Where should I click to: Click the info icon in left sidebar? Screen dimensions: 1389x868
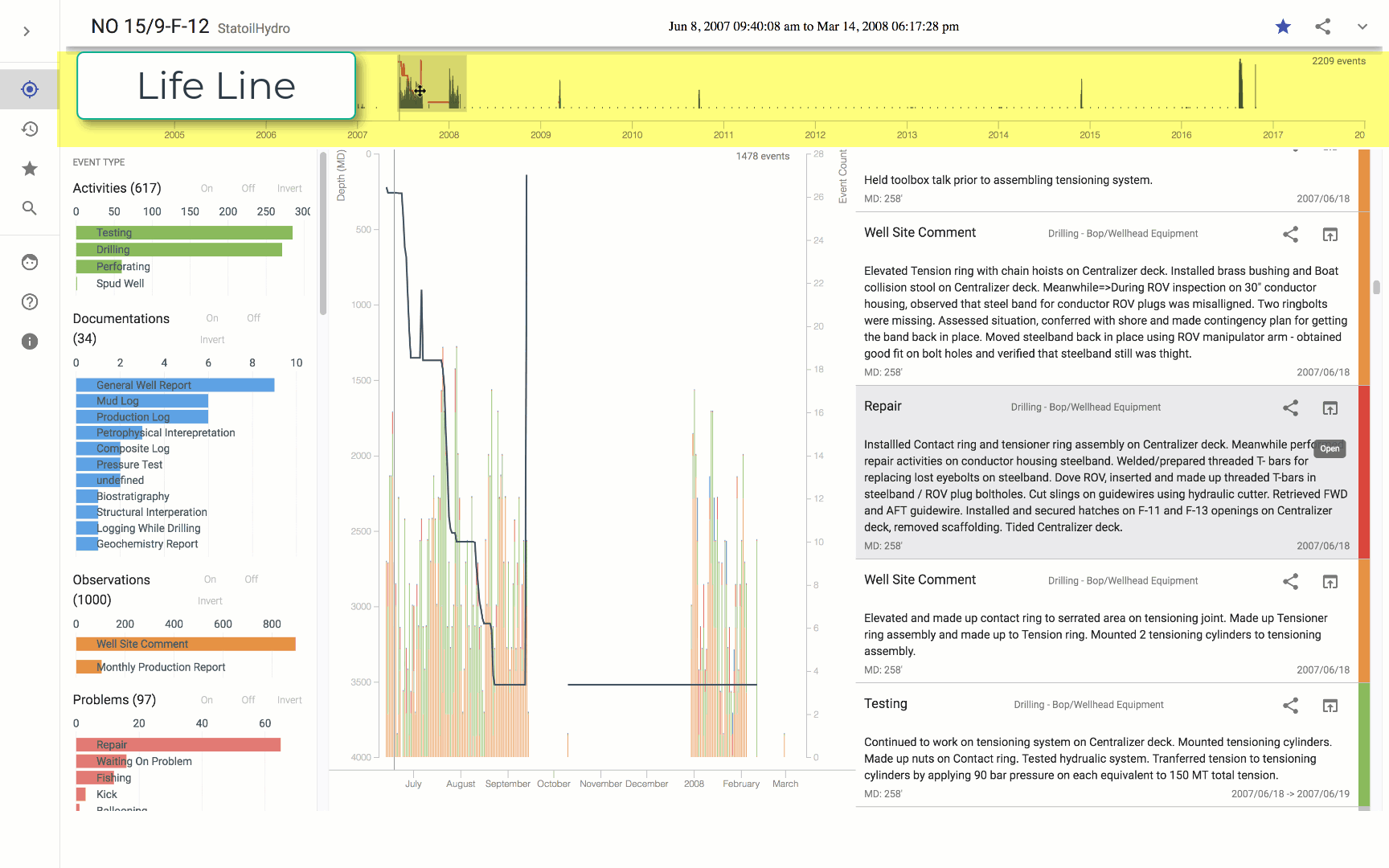click(30, 342)
